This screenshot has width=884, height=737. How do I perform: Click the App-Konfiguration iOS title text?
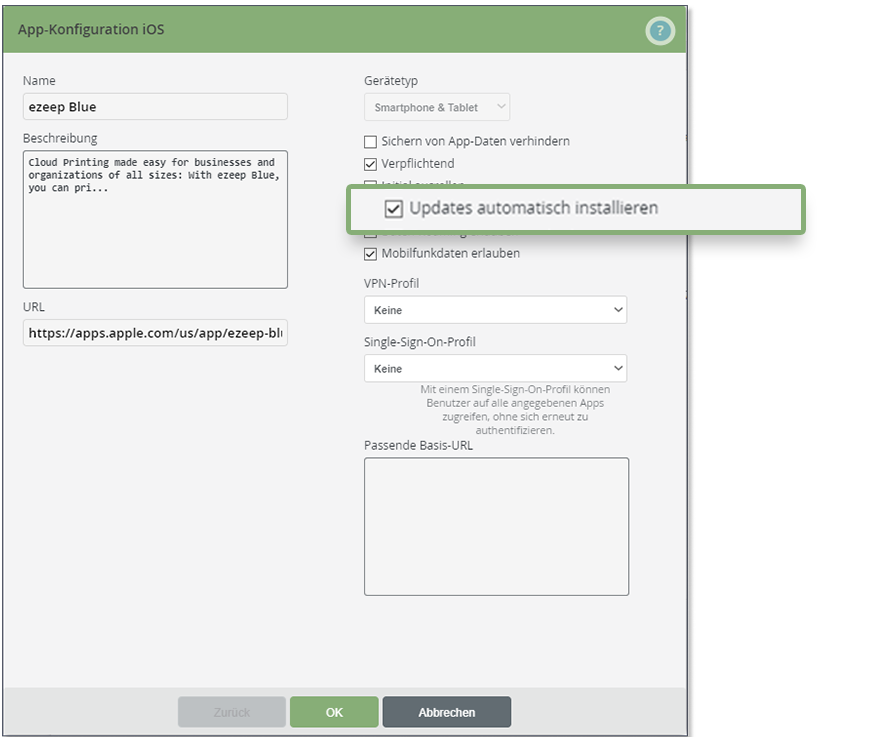[x=91, y=29]
